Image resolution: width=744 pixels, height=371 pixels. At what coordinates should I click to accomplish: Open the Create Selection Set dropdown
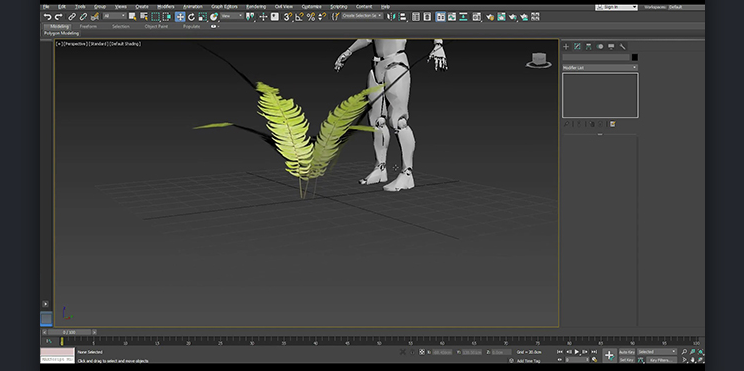[x=362, y=16]
